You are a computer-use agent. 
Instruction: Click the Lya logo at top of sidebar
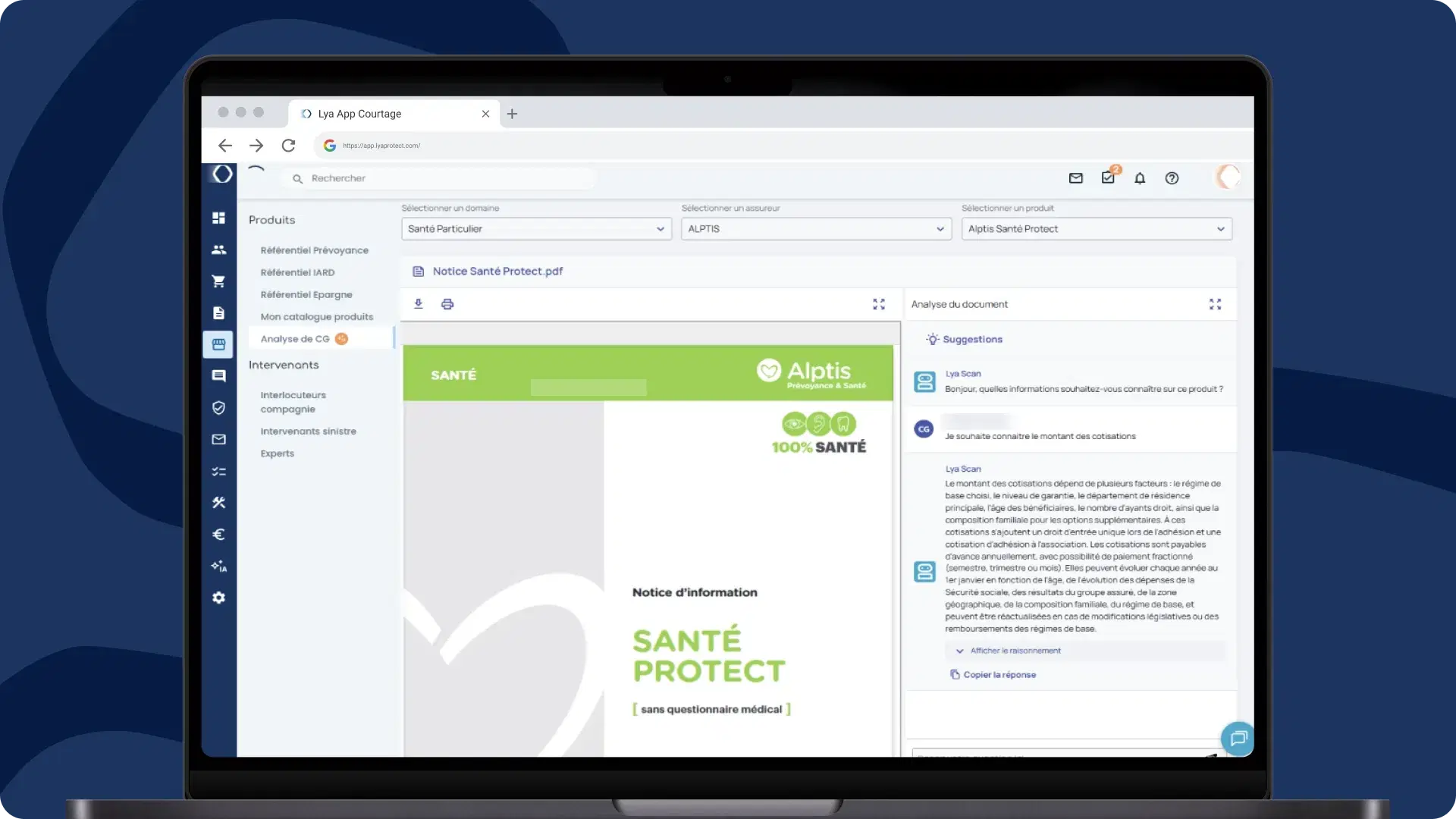(222, 174)
